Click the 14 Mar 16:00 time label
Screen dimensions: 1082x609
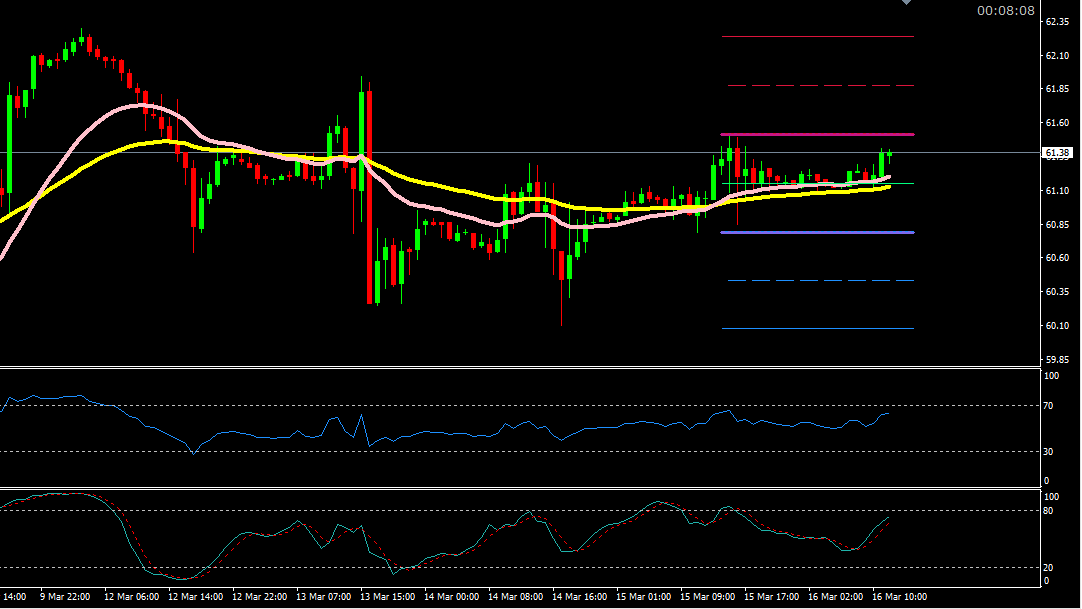pos(580,597)
